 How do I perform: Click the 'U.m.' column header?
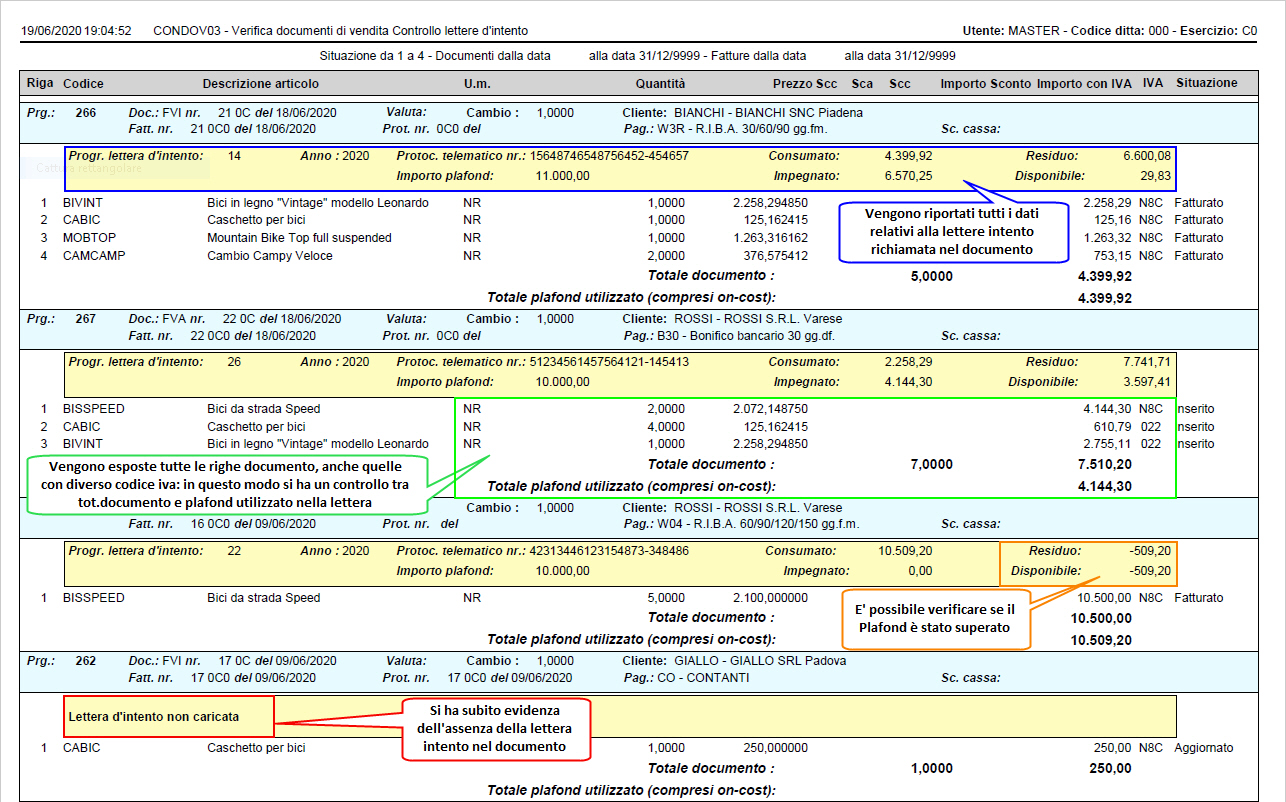pos(477,83)
